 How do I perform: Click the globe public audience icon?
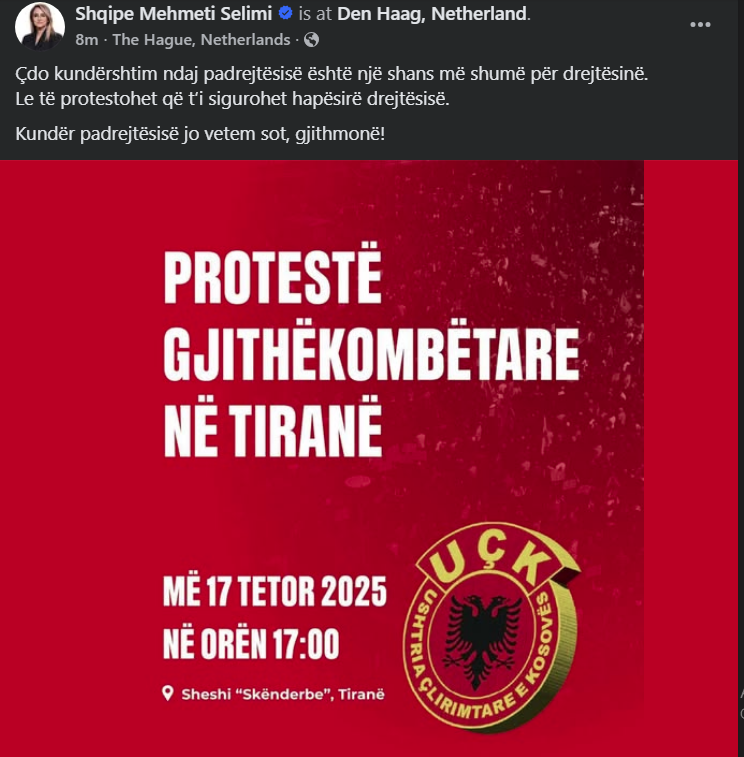click(x=311, y=40)
